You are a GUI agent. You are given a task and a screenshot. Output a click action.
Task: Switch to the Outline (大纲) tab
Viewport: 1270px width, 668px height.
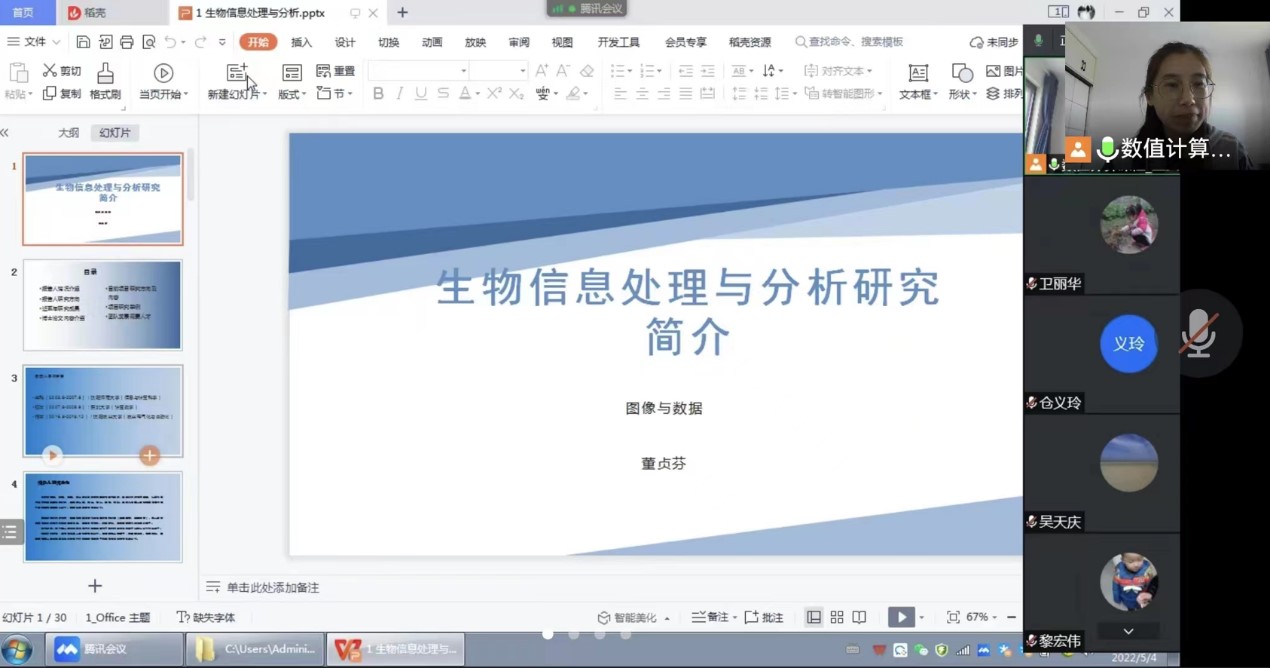pos(68,132)
